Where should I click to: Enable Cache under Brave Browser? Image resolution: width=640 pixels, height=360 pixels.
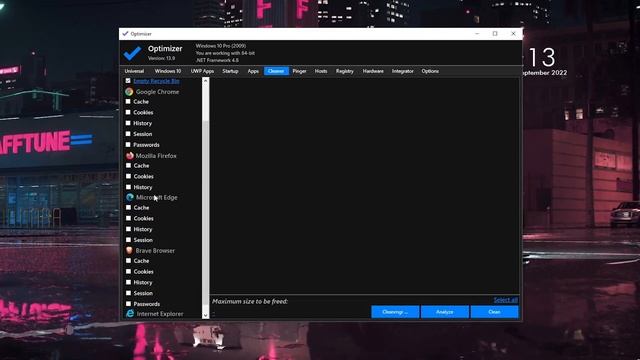coord(128,260)
